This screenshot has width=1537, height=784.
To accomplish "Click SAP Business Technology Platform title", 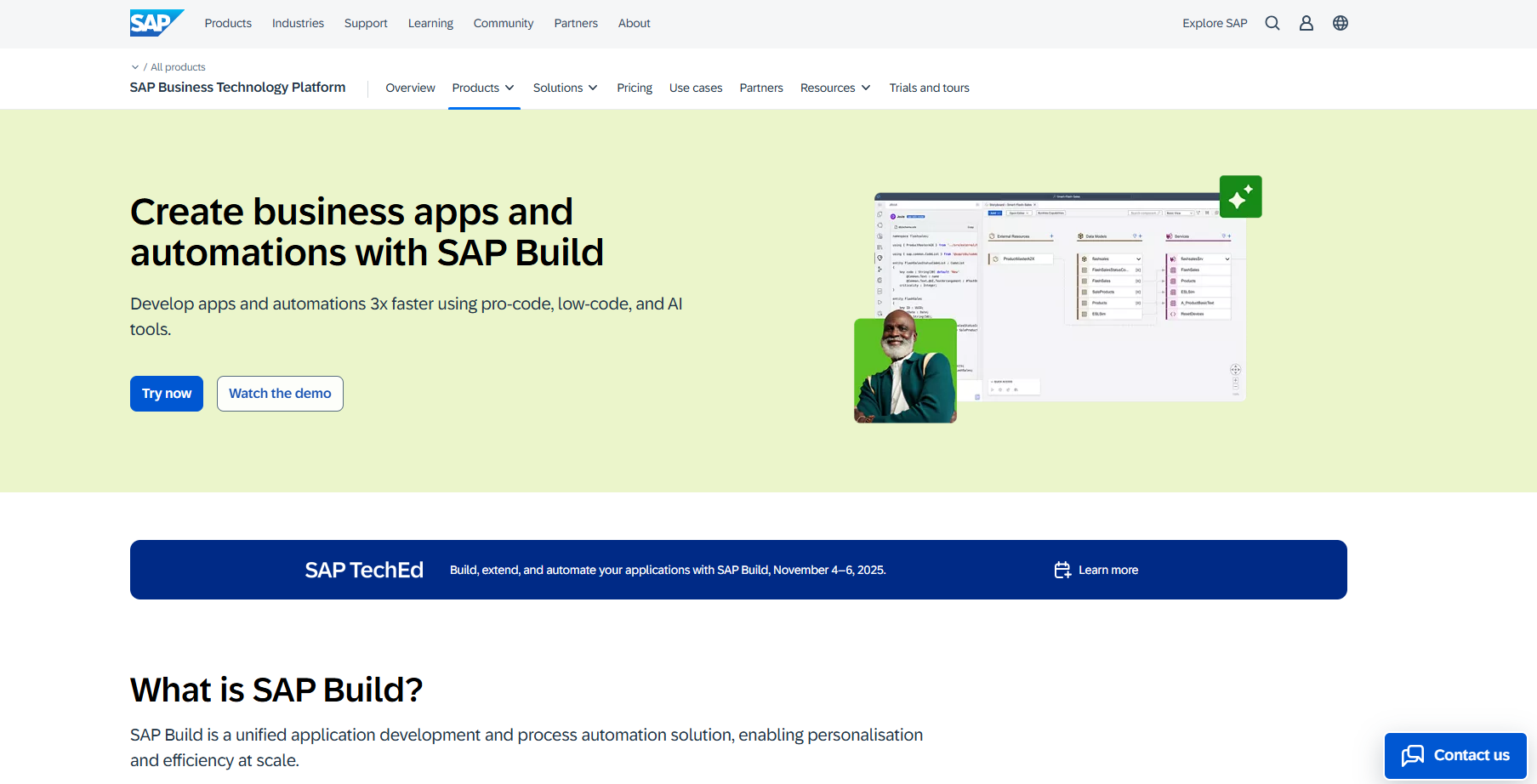I will [x=237, y=87].
